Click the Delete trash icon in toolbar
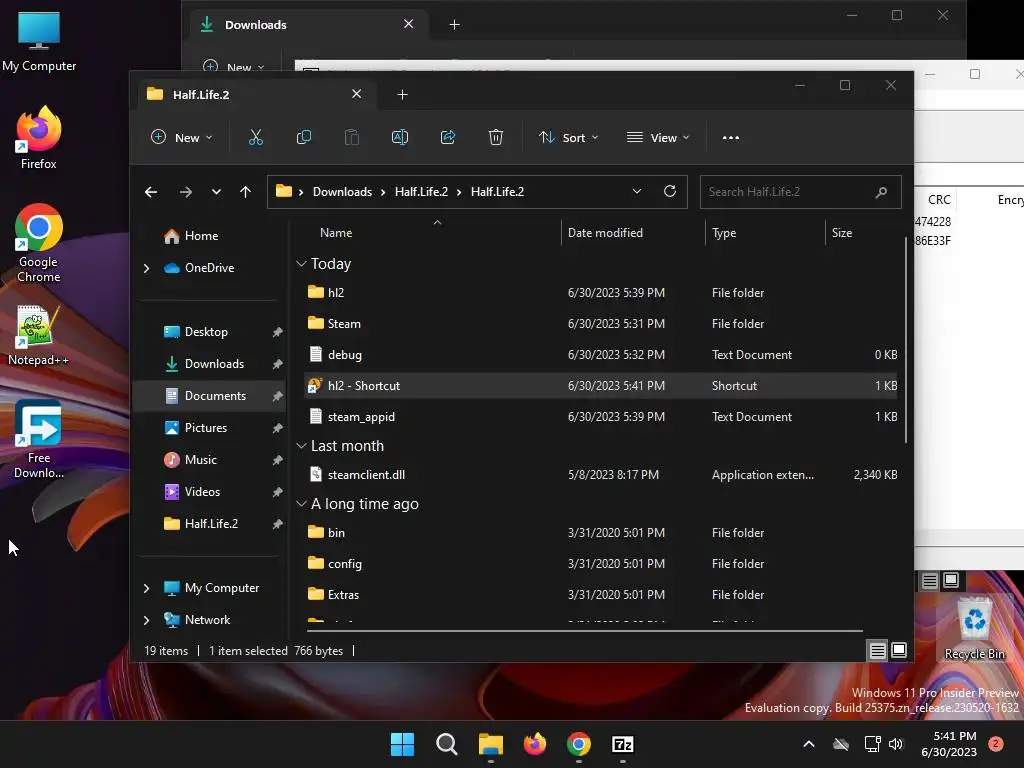The height and width of the screenshot is (768, 1024). [x=496, y=137]
